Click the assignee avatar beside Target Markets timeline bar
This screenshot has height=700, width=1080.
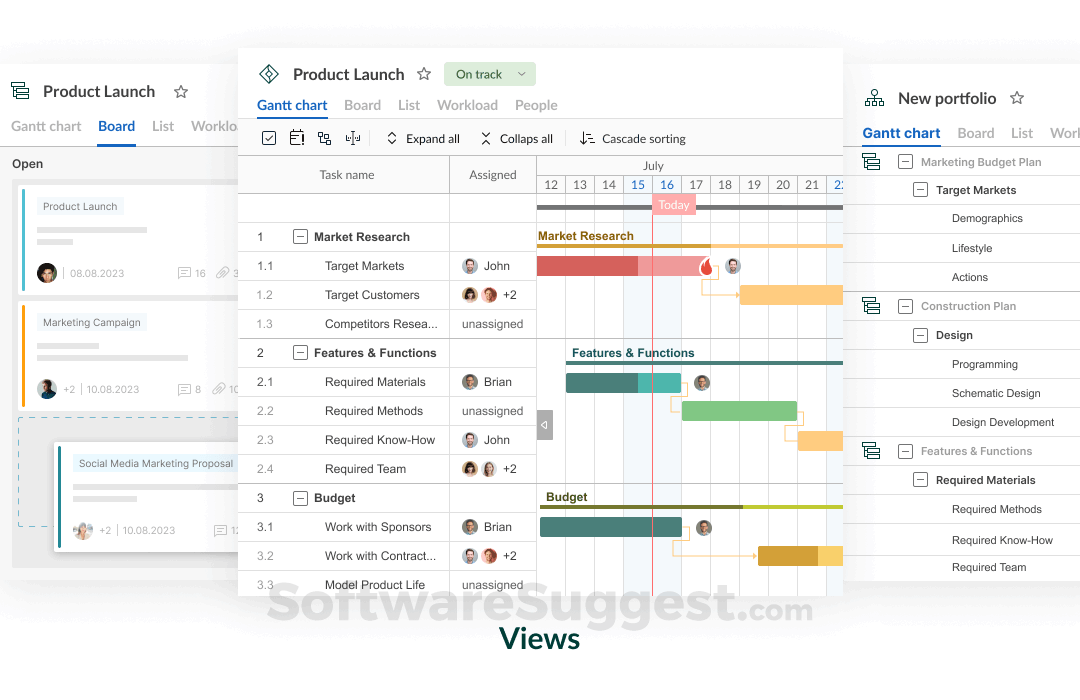pos(733,266)
